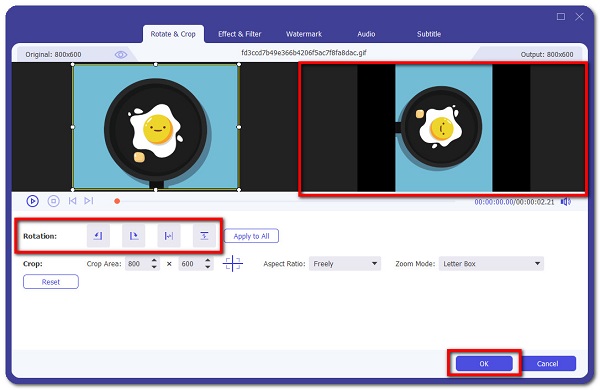Open the Zoom Mode Letter Box dropdown

click(491, 264)
